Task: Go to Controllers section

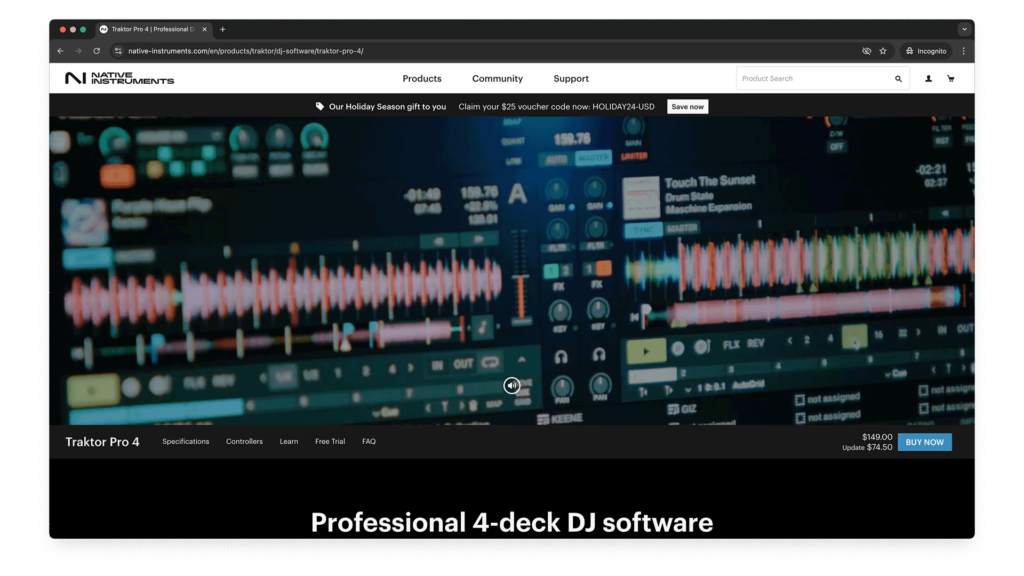Action: click(244, 441)
